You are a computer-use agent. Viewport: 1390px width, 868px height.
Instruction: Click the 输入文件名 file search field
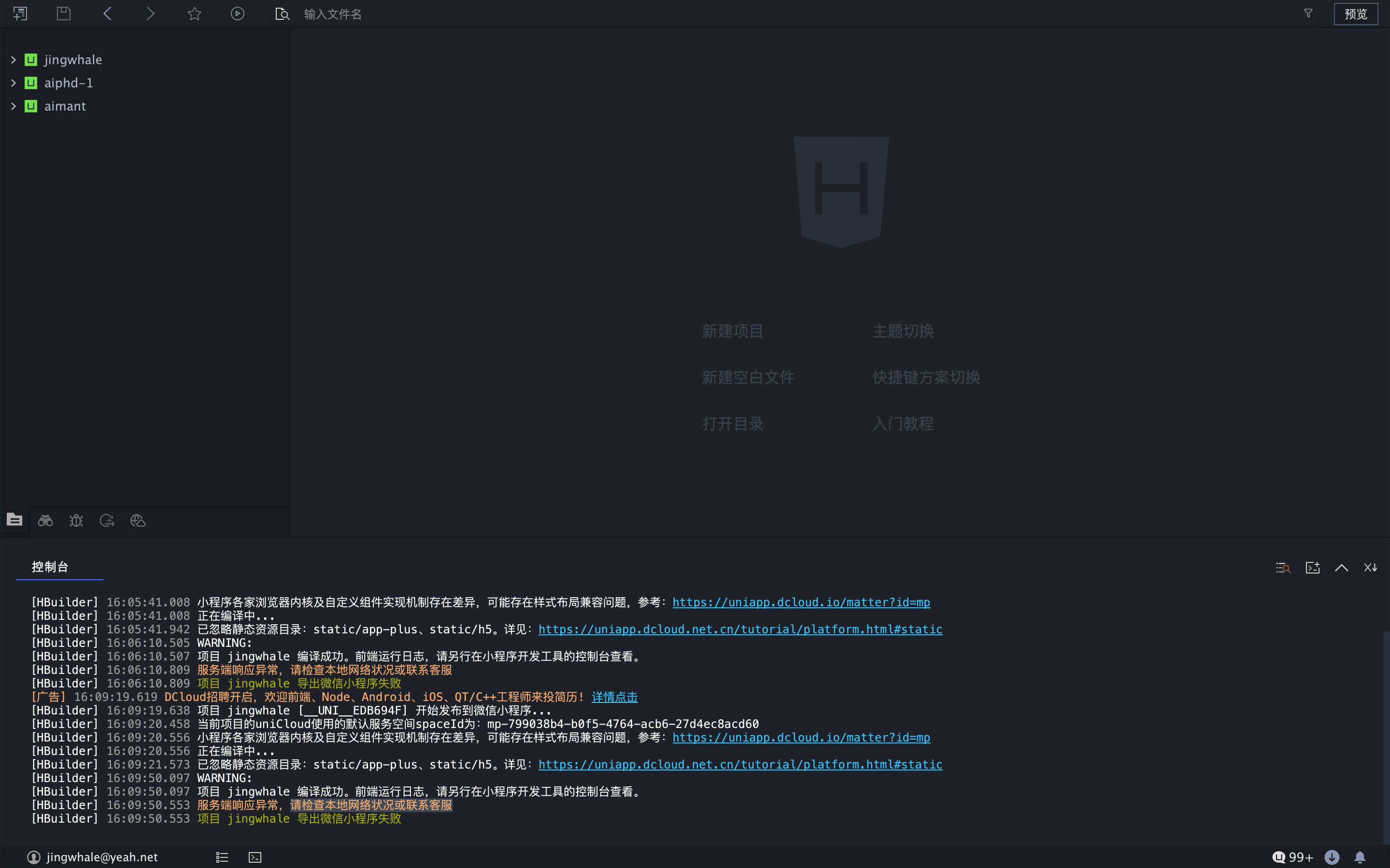coord(333,14)
